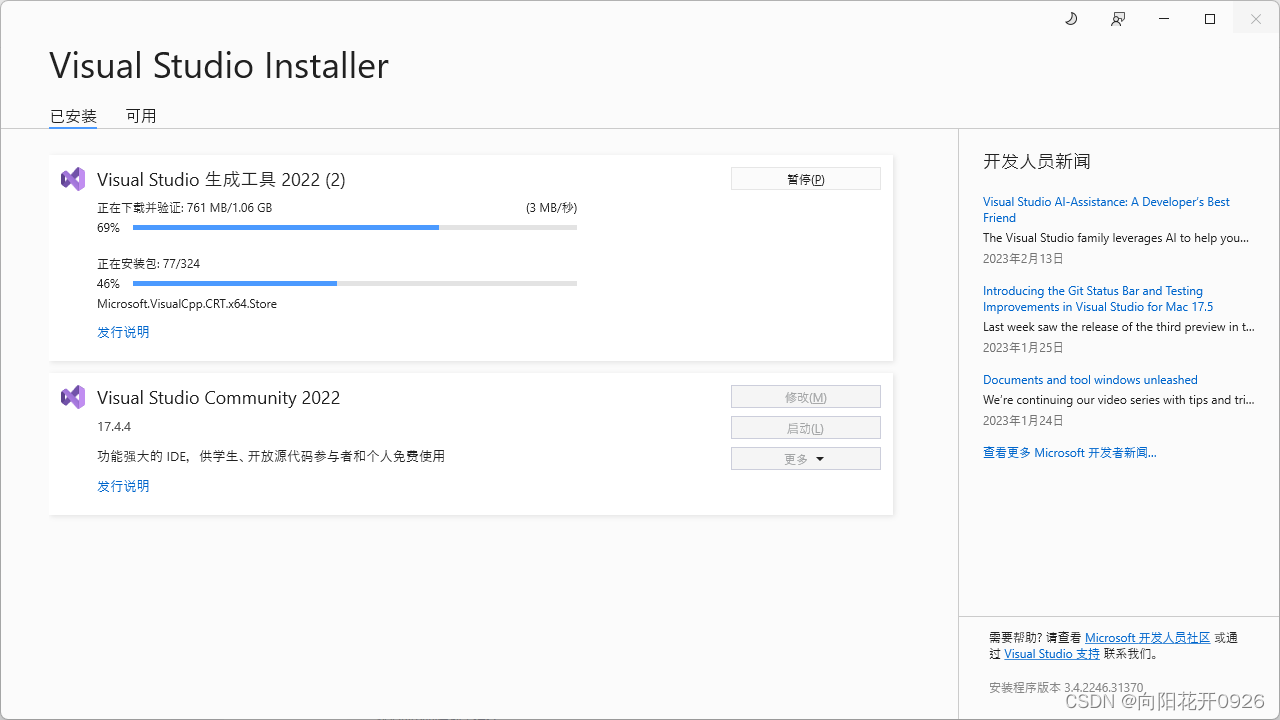The width and height of the screenshot is (1280, 720).
Task: Launch Community 2022 via 启动(L)
Action: pos(805,427)
